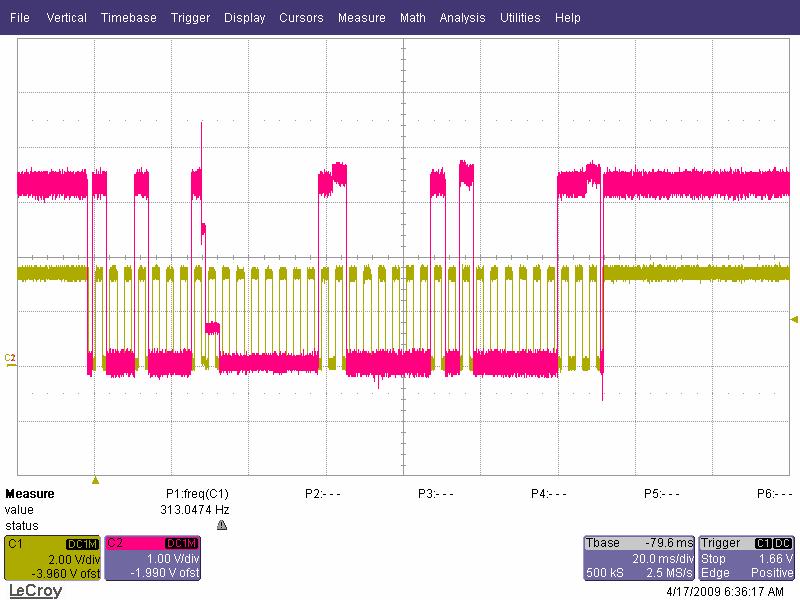Click the C2 channel descriptor box
800x600 pixels.
pos(153,558)
